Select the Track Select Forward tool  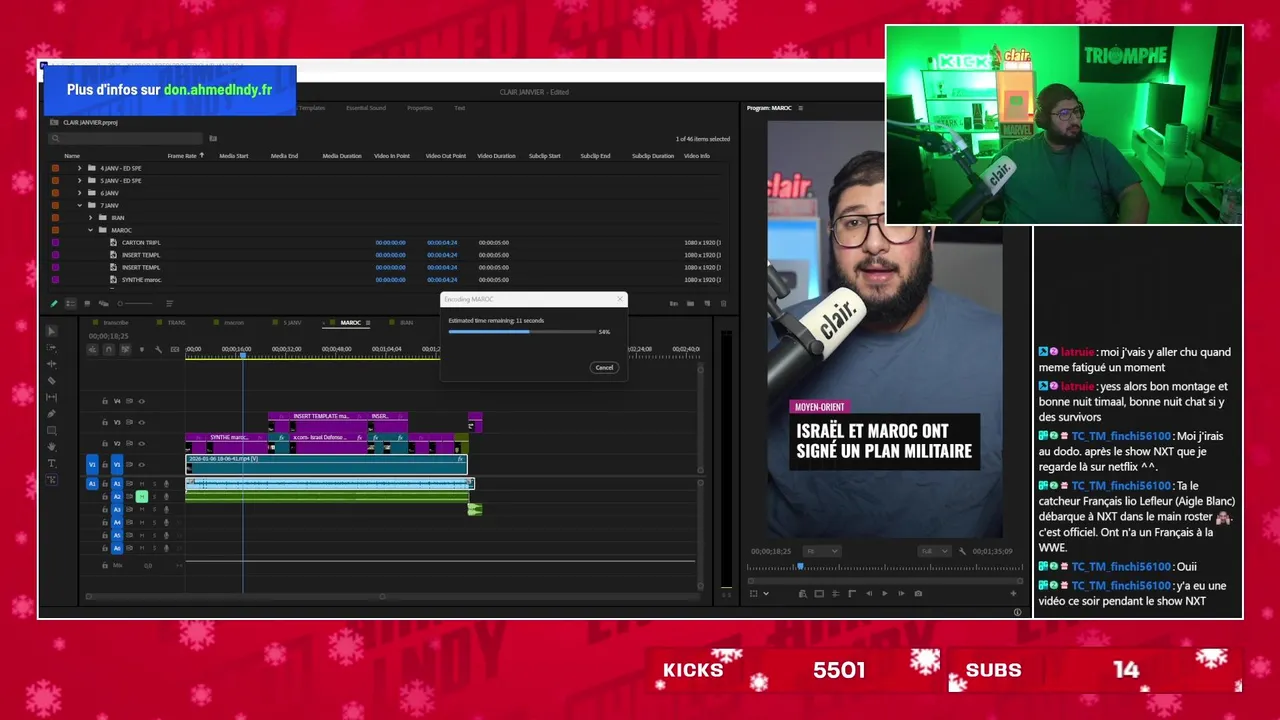tap(52, 348)
